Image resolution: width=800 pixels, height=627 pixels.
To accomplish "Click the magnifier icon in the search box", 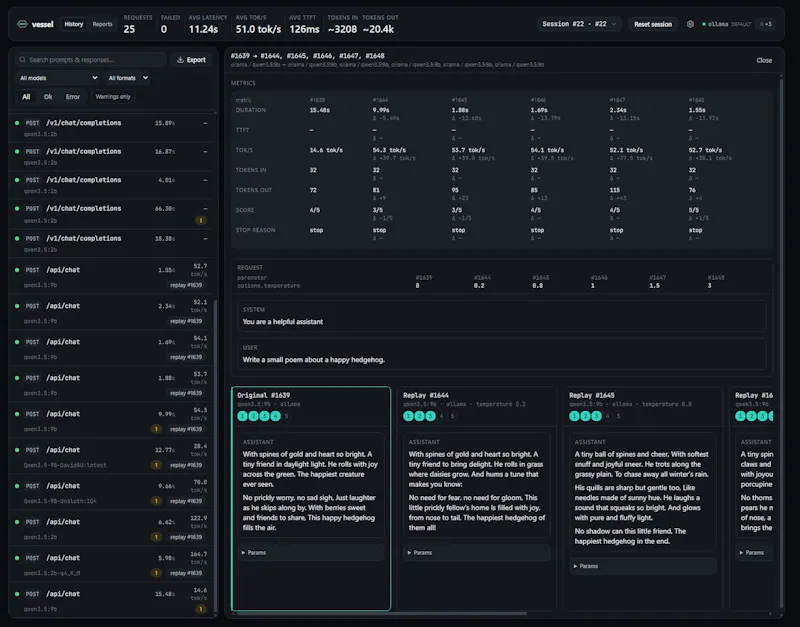I will tap(22, 60).
